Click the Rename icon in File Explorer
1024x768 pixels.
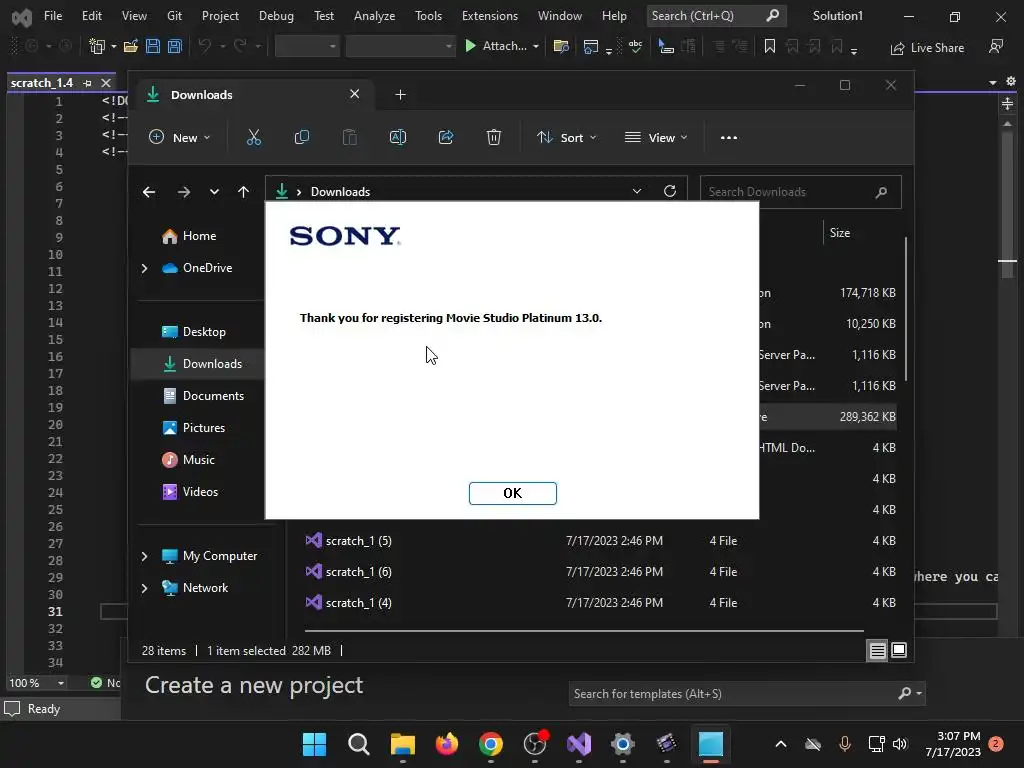[398, 138]
